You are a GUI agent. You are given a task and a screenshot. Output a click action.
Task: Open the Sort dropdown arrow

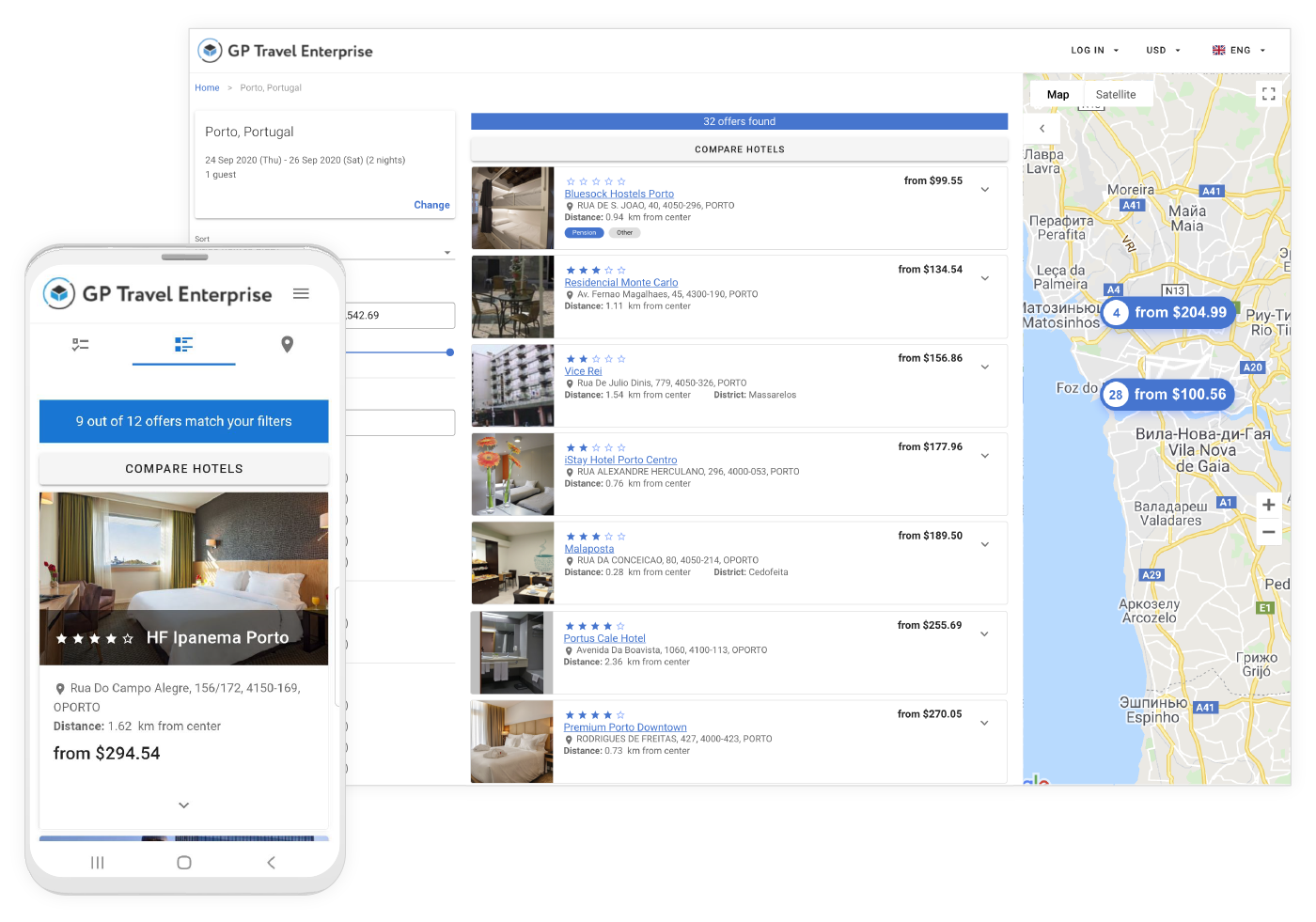point(447,252)
